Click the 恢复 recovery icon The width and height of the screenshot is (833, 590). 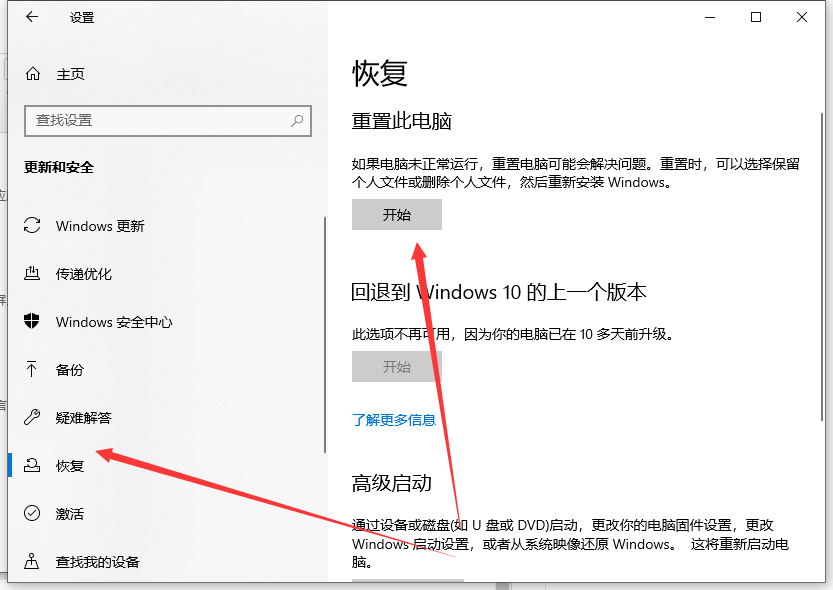pyautogui.click(x=33, y=466)
